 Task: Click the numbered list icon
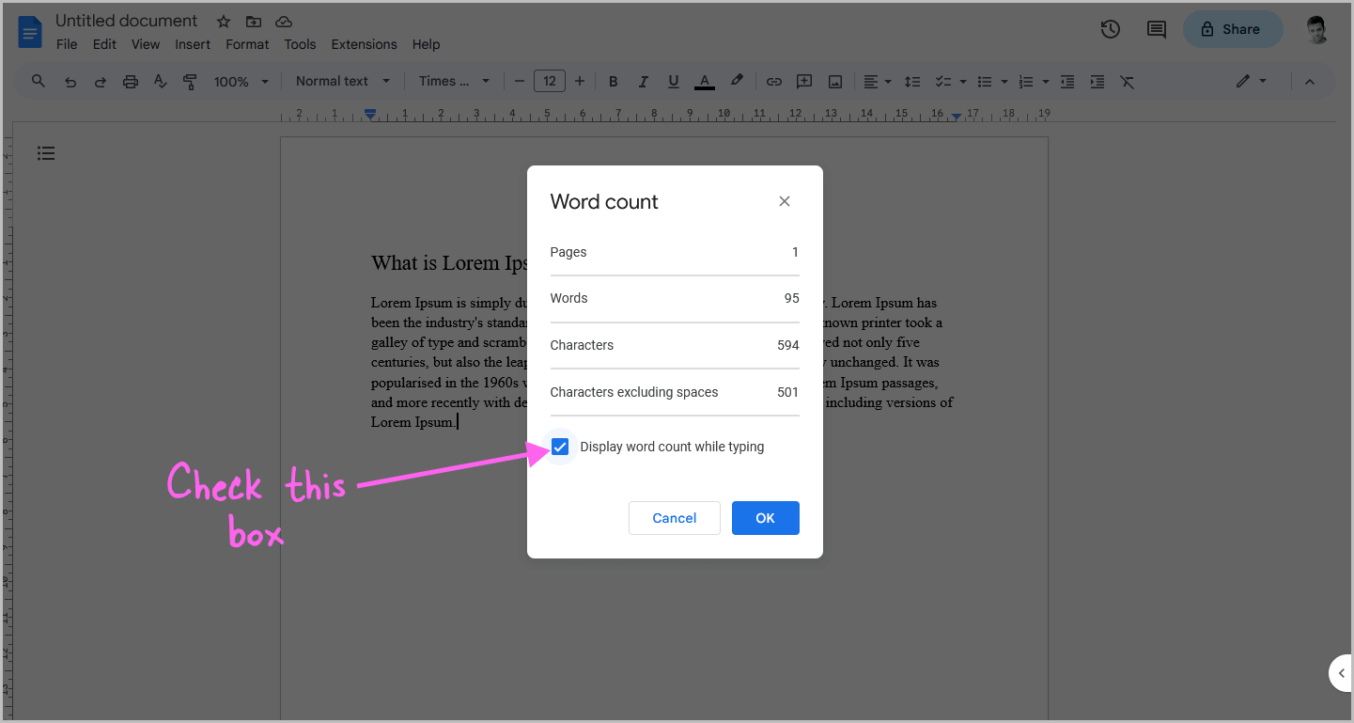pyautogui.click(x=1026, y=82)
